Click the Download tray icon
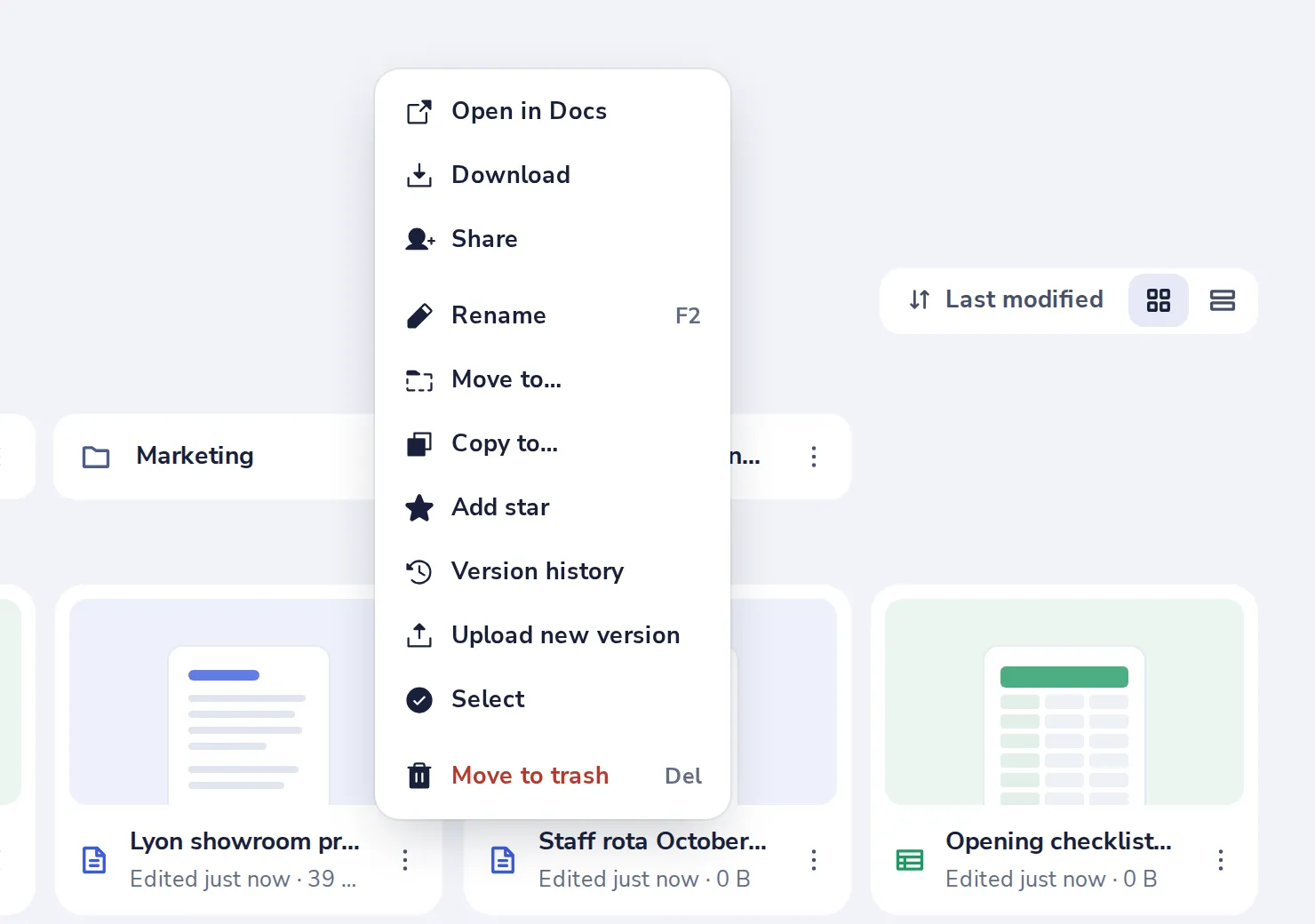The image size is (1315, 924). (419, 176)
